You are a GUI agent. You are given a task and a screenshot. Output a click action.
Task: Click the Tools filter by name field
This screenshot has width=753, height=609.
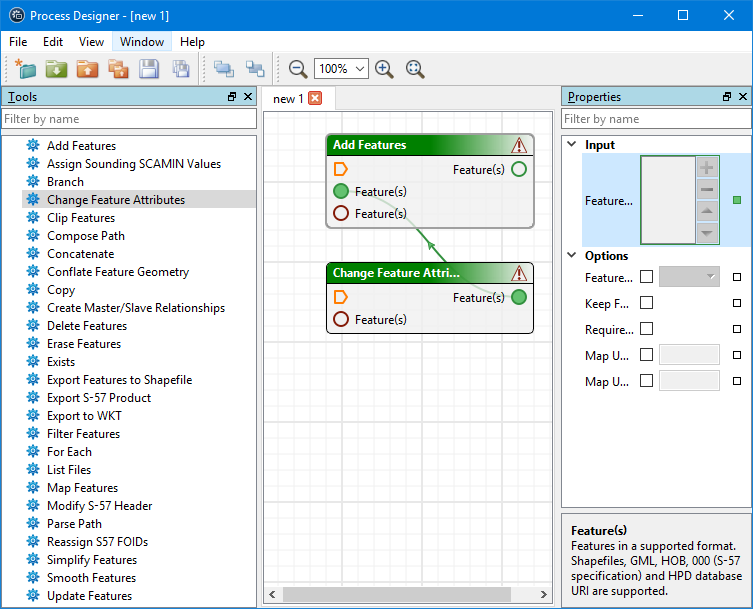coord(128,119)
